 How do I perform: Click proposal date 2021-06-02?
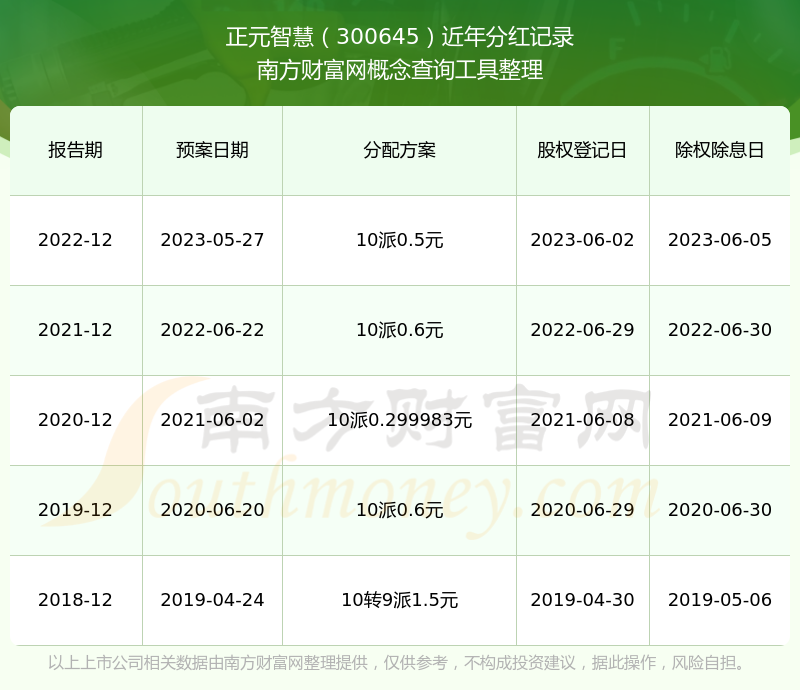point(212,420)
